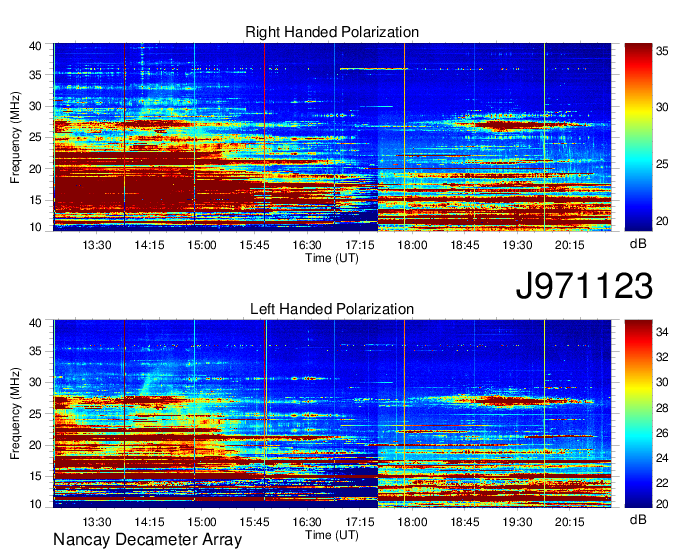The image size is (680, 552).
Task: Click the dB label under Right Handed color bar
Action: pos(638,244)
